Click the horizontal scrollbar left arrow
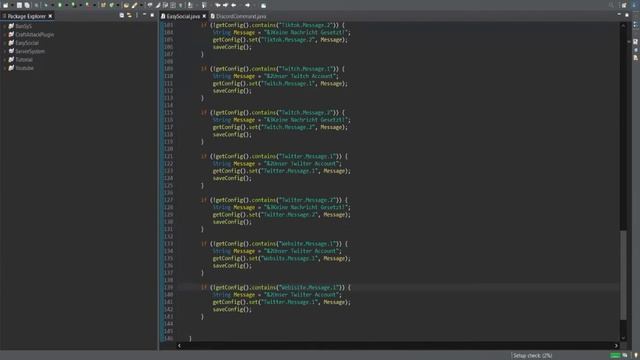 point(179,346)
